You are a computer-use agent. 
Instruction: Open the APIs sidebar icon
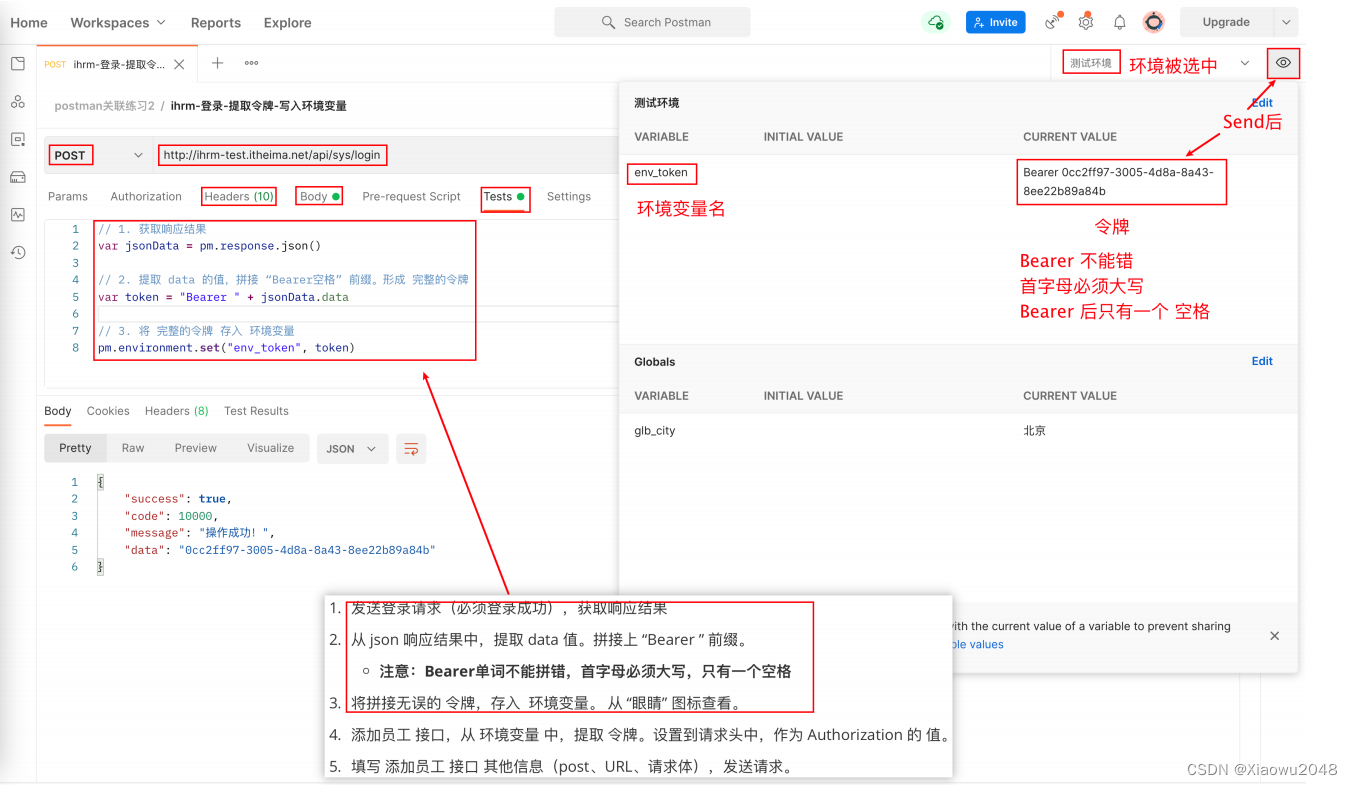coord(17,102)
